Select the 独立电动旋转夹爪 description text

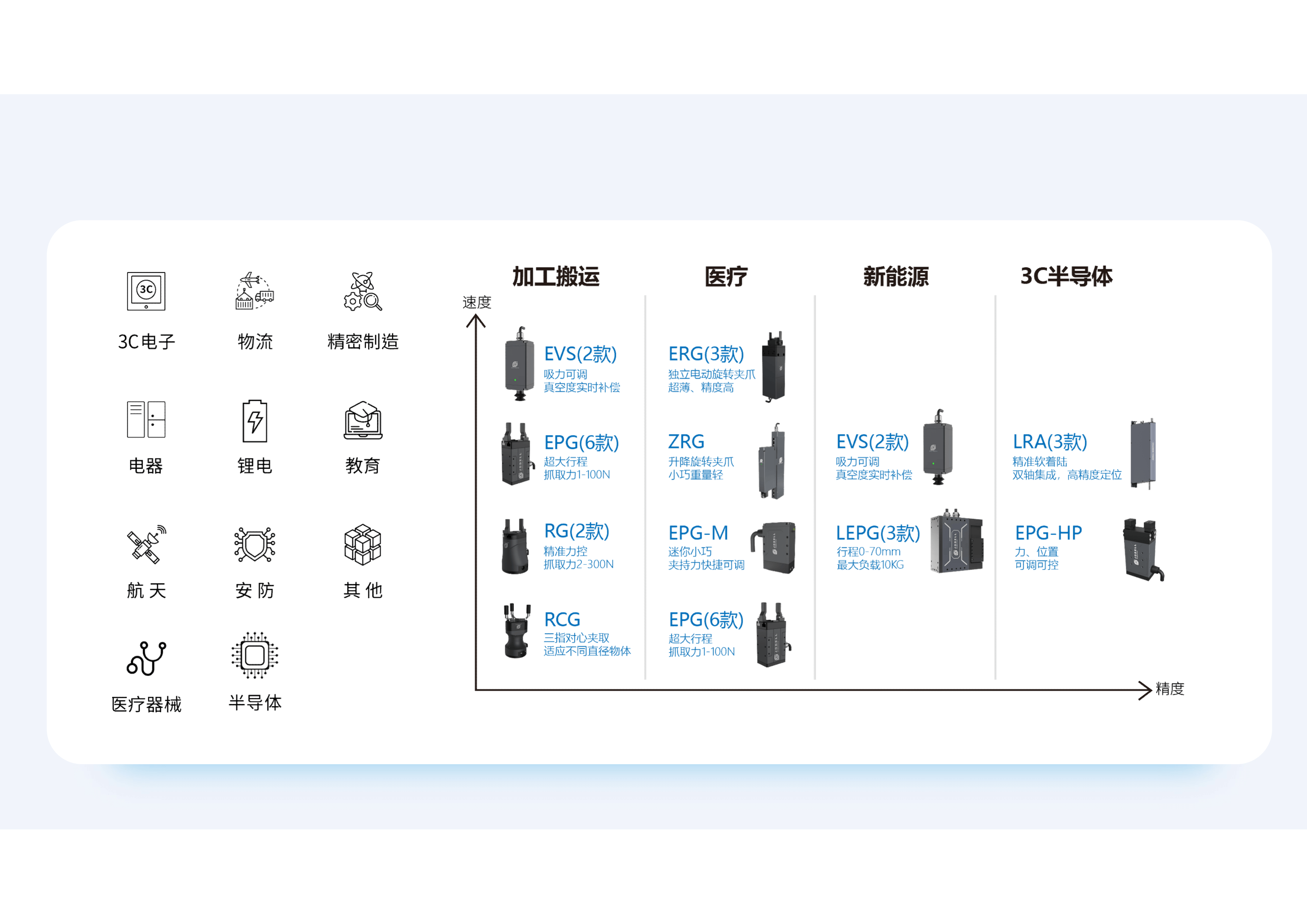[x=712, y=374]
